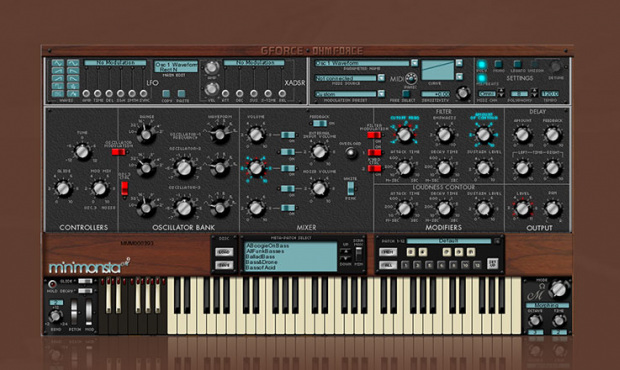
Task: Click the curve down arrow icon
Action: coord(459,76)
